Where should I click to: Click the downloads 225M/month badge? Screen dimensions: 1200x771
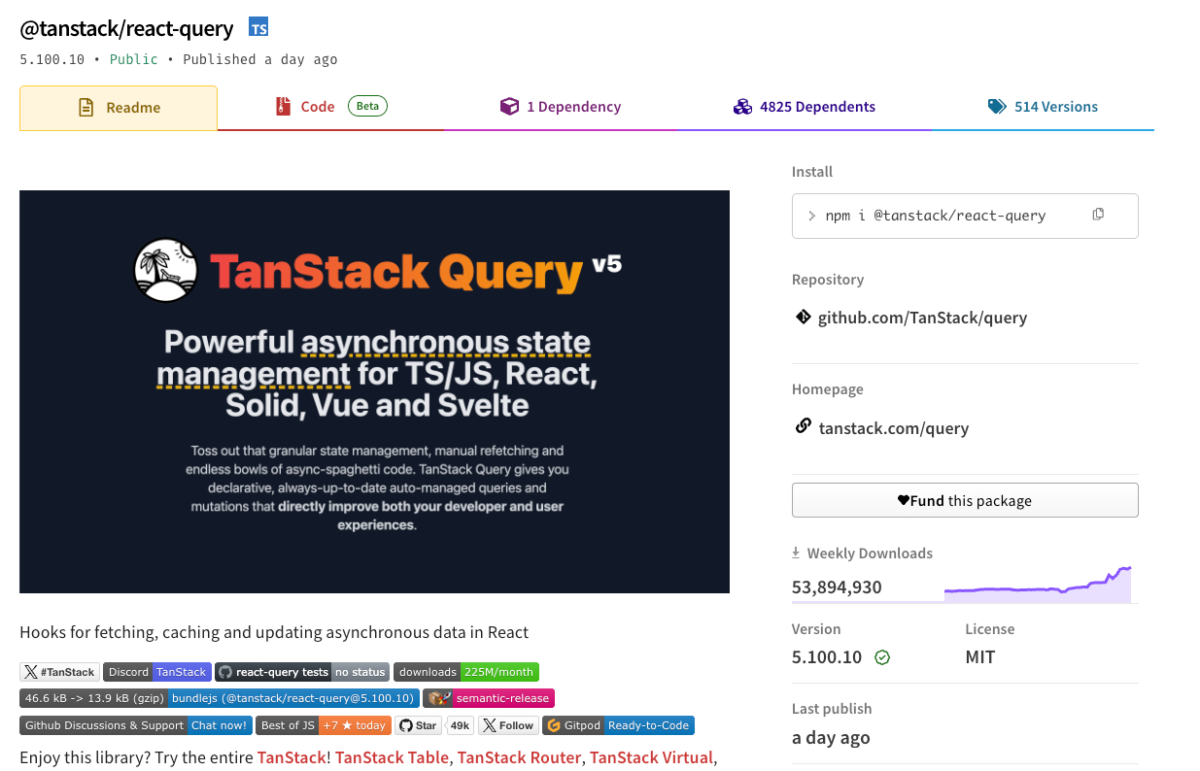(466, 672)
